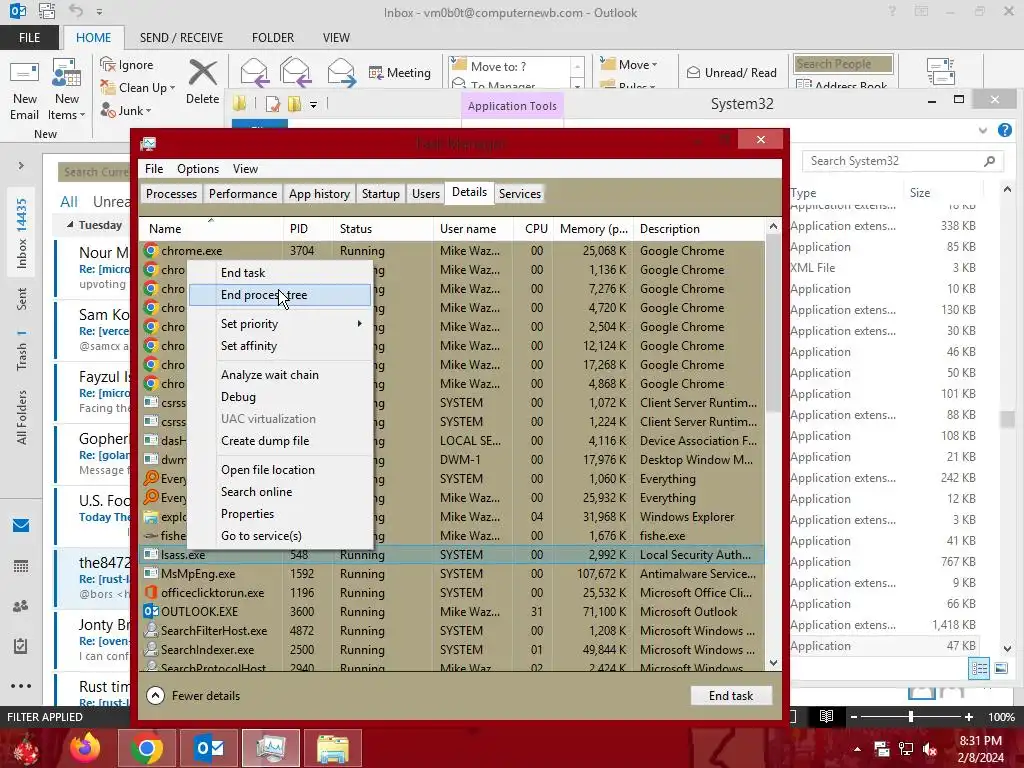
Task: Open People icon in Outlook sidebar
Action: [21, 606]
